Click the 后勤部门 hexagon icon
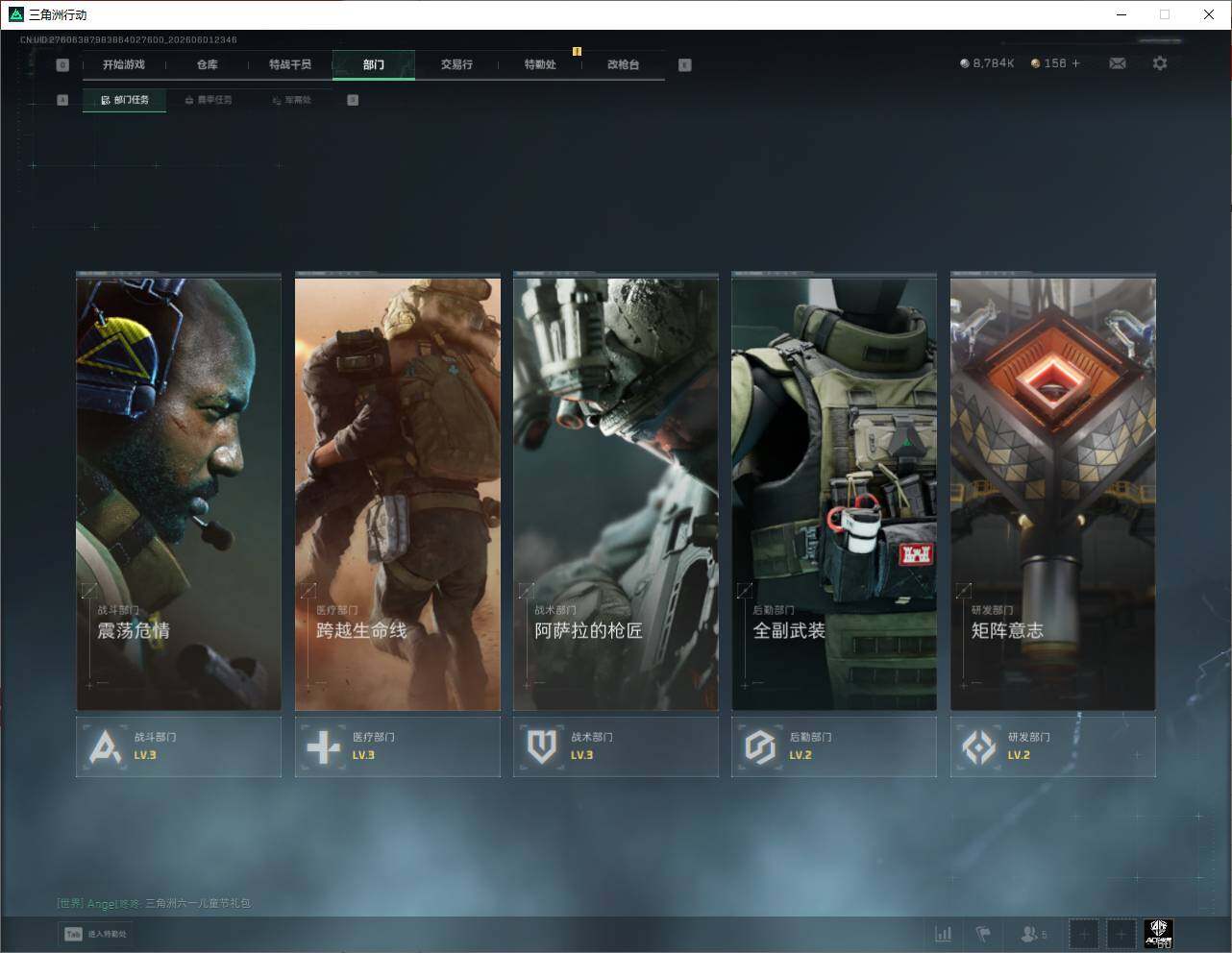 click(760, 746)
